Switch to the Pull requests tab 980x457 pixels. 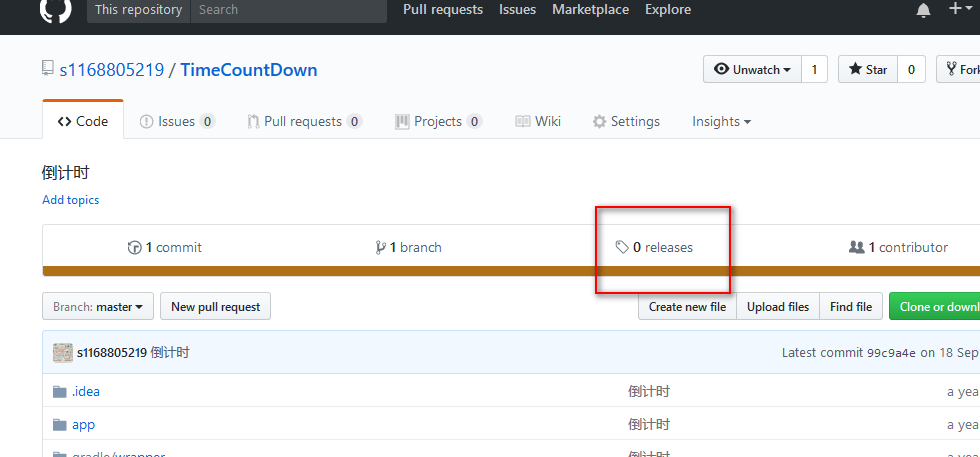(304, 121)
